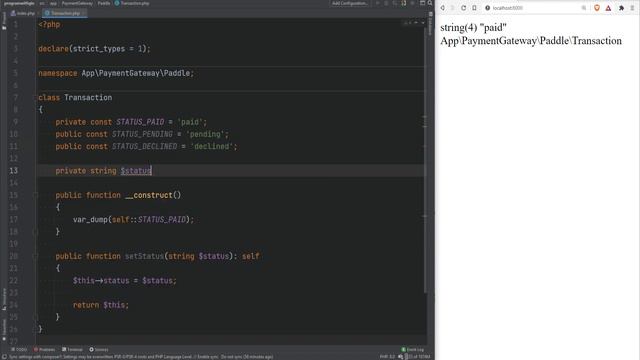Reload the localhost page
The width and height of the screenshot is (640, 360).
coord(463,8)
